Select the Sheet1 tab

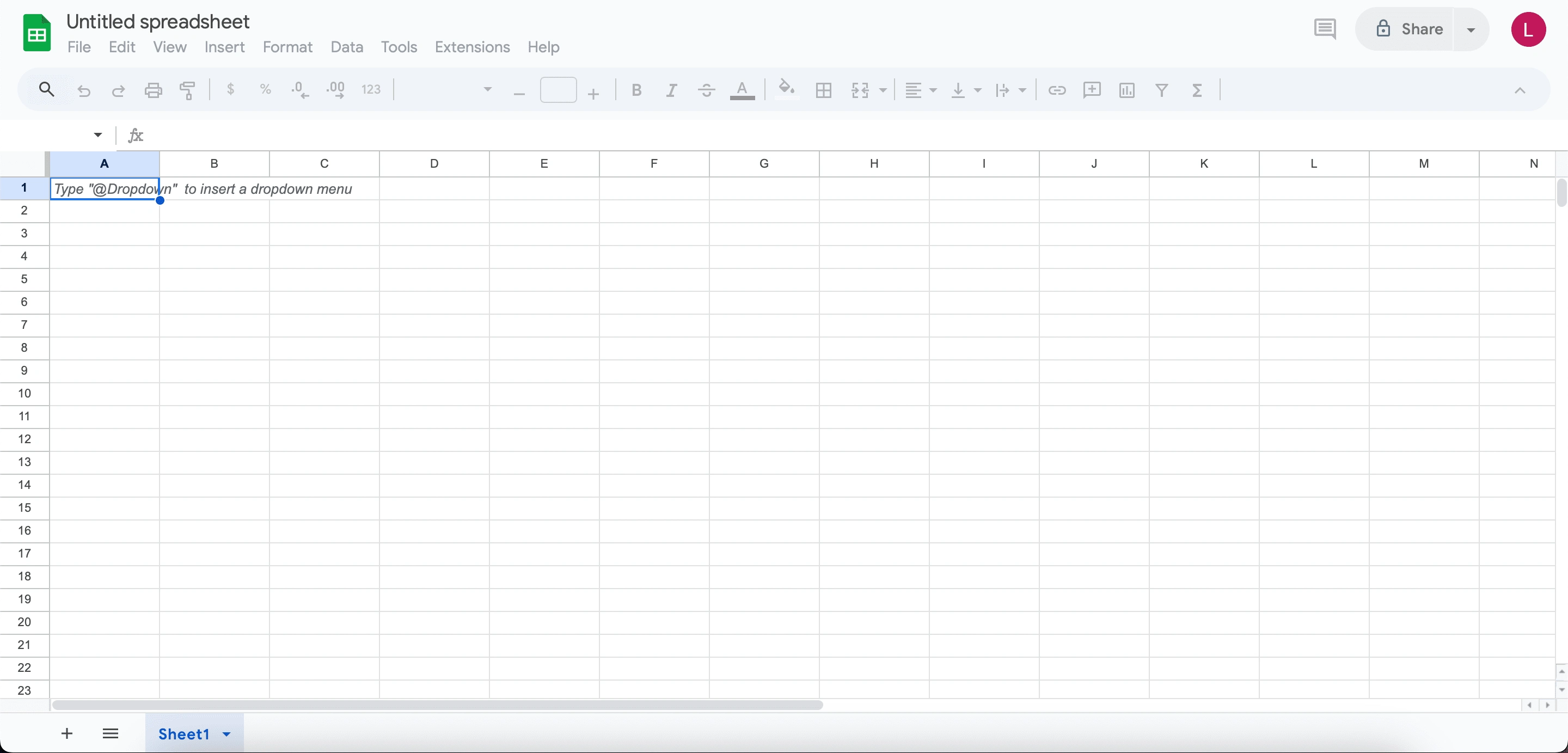pos(184,733)
